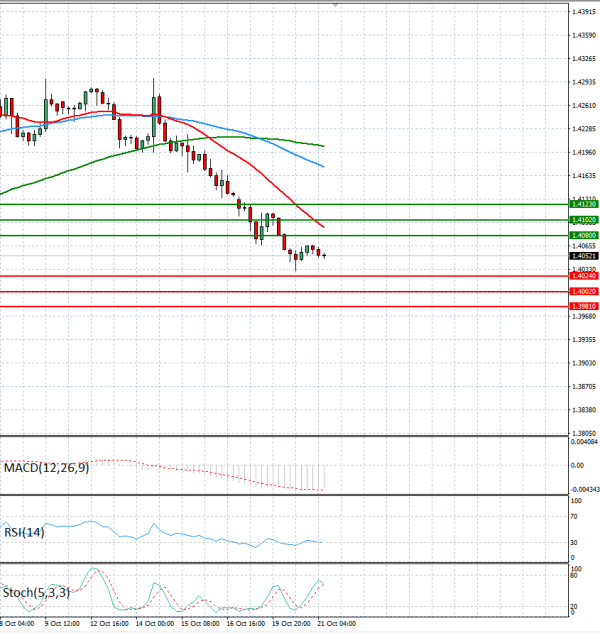Viewport: 600px width, 633px height.
Task: Click the 16 Oct 16:00 time axis label
Action: click(245, 624)
